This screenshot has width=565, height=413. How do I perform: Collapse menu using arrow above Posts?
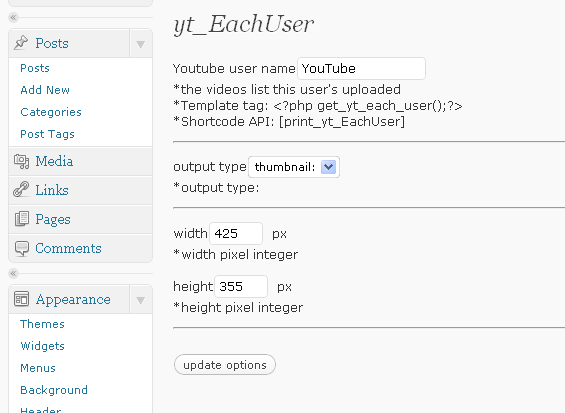(13, 17)
